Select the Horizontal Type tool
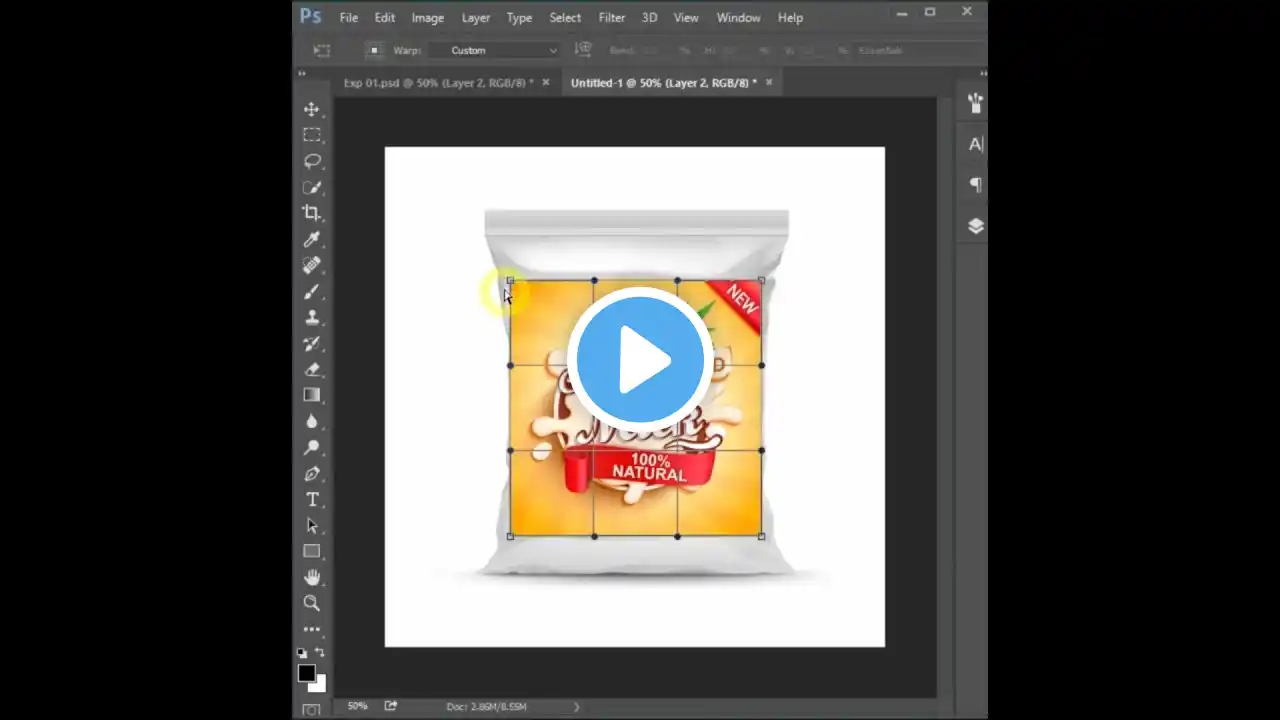1280x720 pixels. click(x=312, y=499)
